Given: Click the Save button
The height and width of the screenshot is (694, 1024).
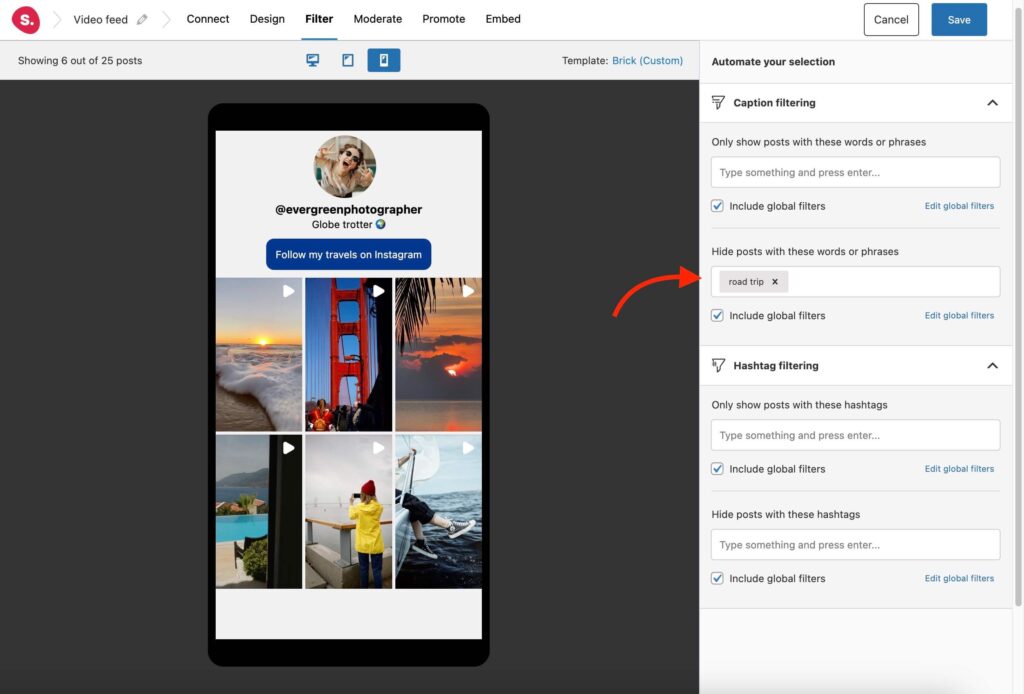Looking at the screenshot, I should [958, 19].
